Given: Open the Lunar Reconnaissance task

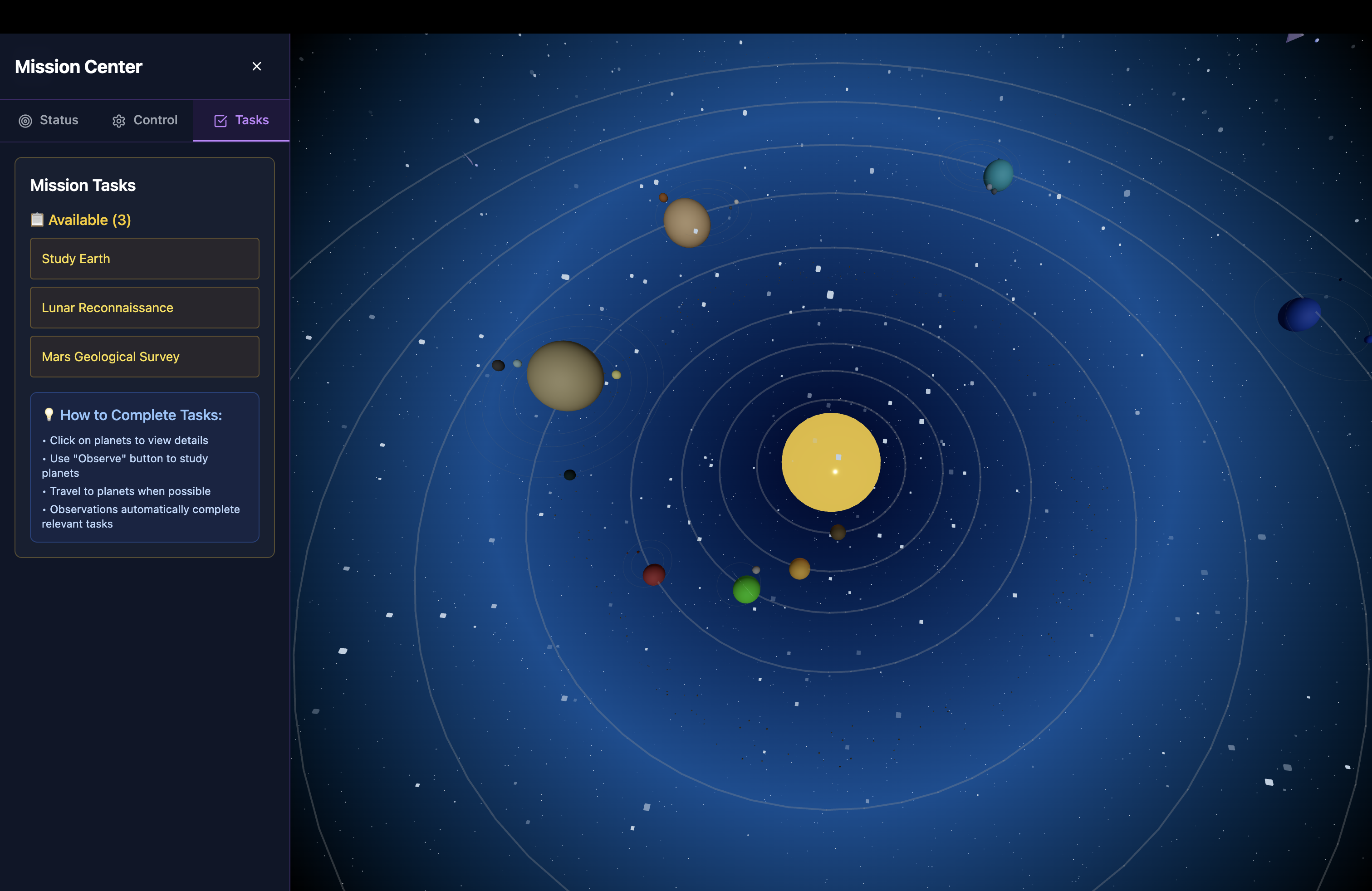Looking at the screenshot, I should coord(144,308).
